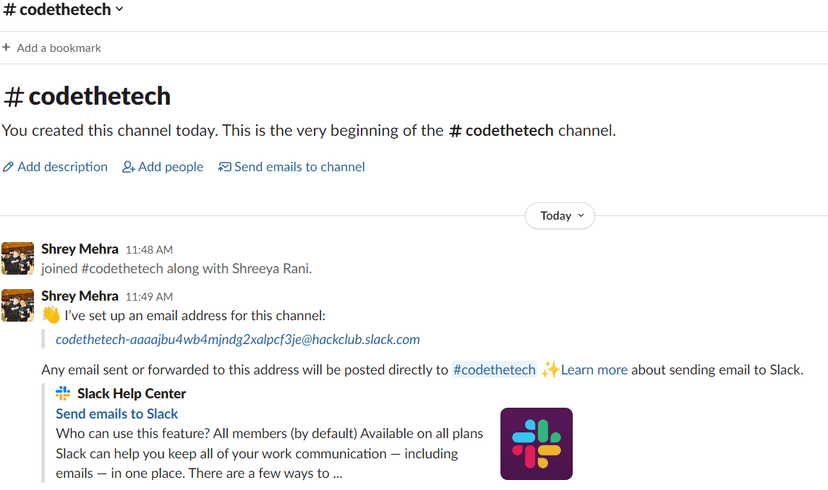Click the Slack logo preview thumbnail

point(536,443)
